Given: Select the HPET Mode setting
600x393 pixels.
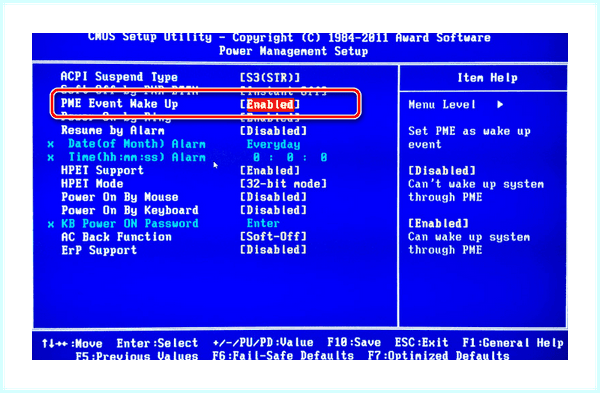Looking at the screenshot, I should [92, 184].
